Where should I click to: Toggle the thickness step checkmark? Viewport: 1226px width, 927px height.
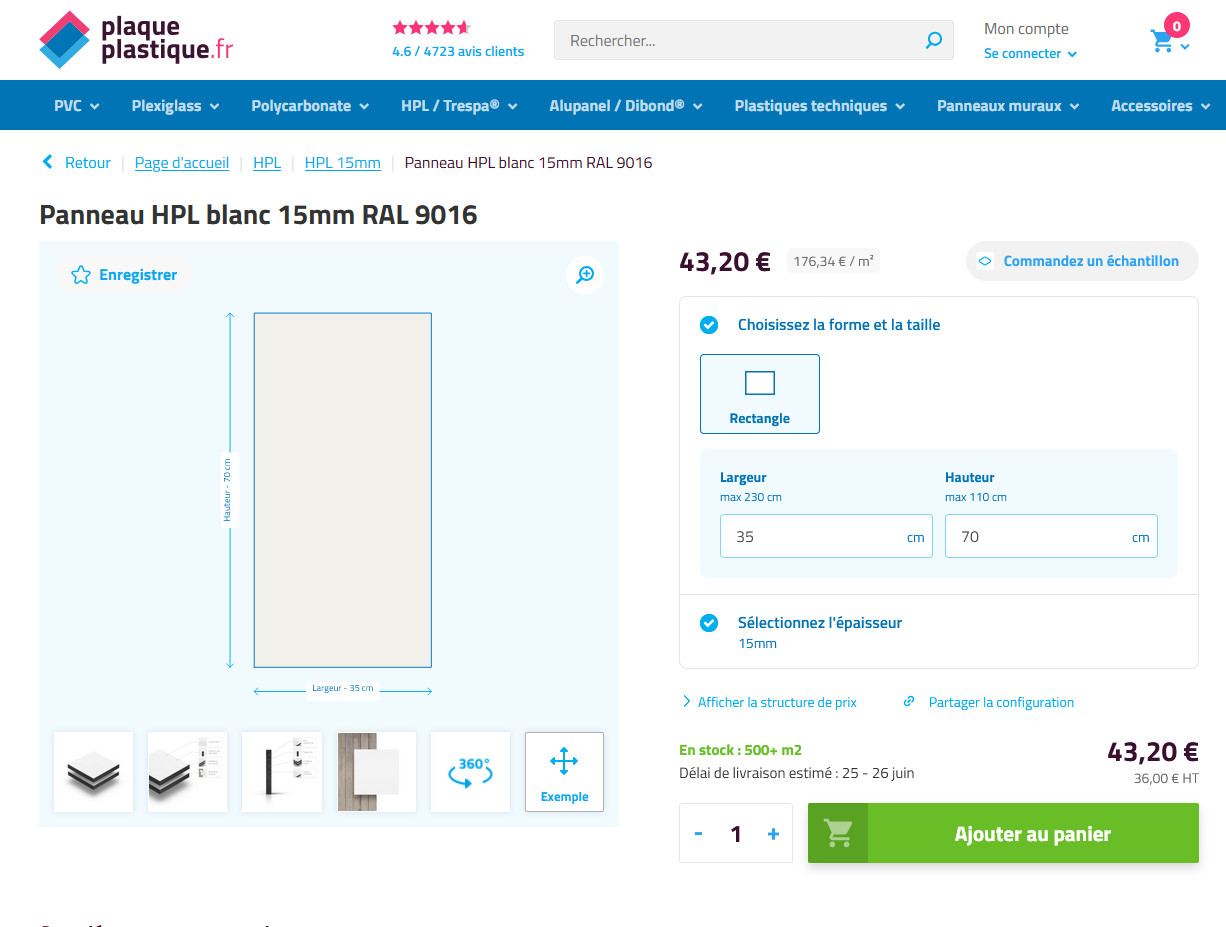pos(709,623)
